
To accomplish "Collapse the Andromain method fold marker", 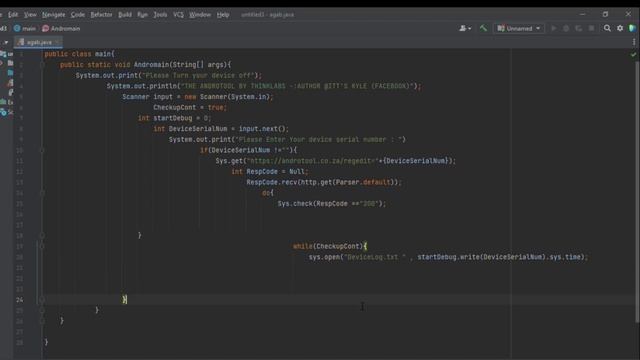I will 42,64.
